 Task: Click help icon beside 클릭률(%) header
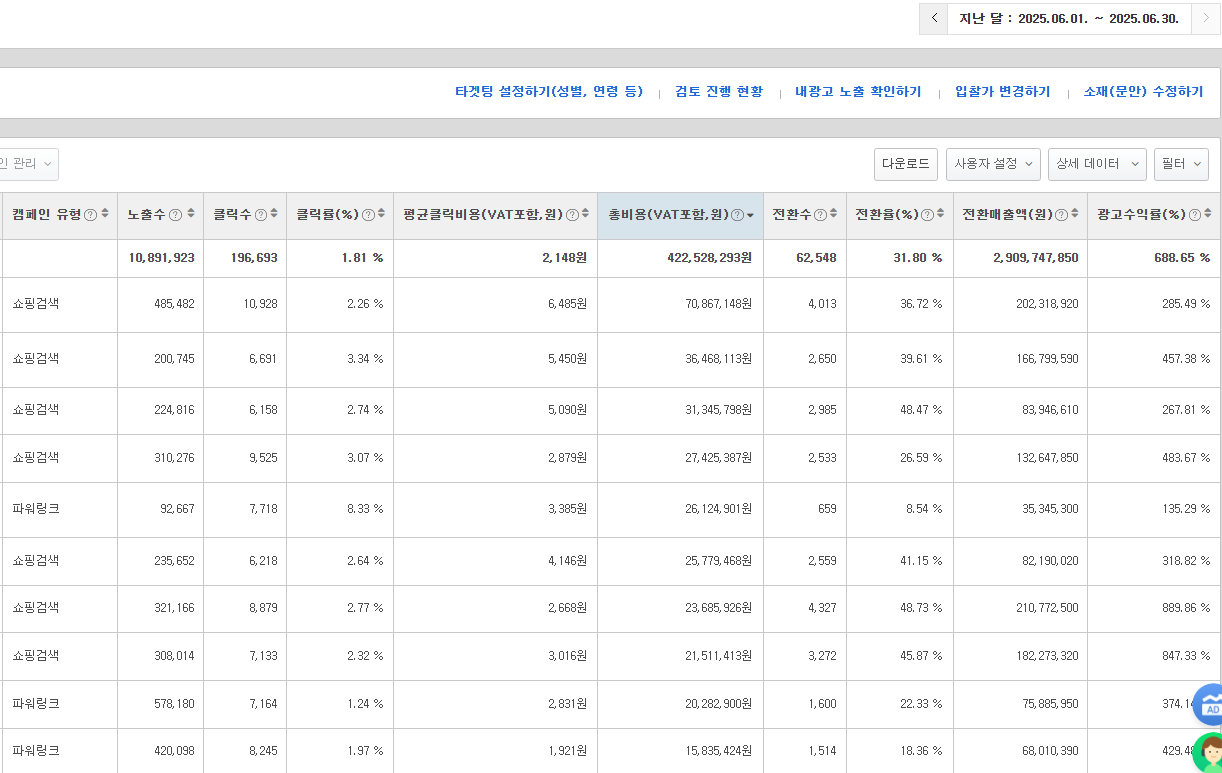pyautogui.click(x=368, y=215)
